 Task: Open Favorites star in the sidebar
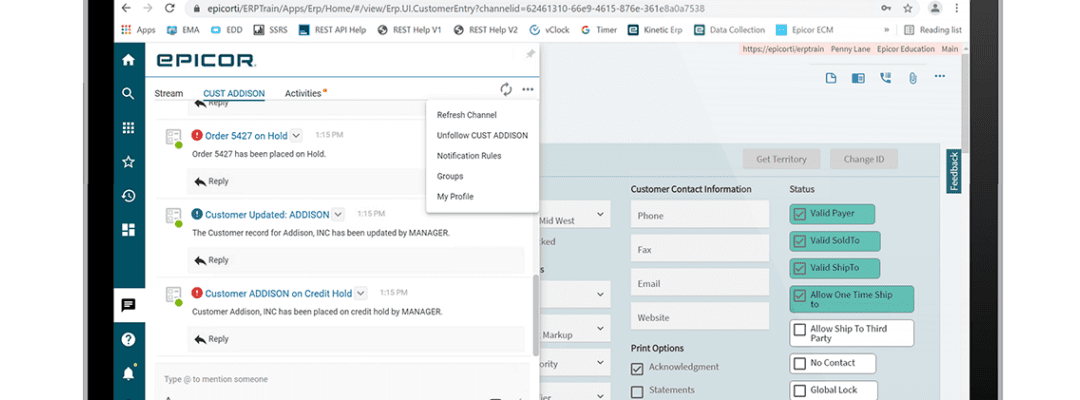[x=128, y=162]
